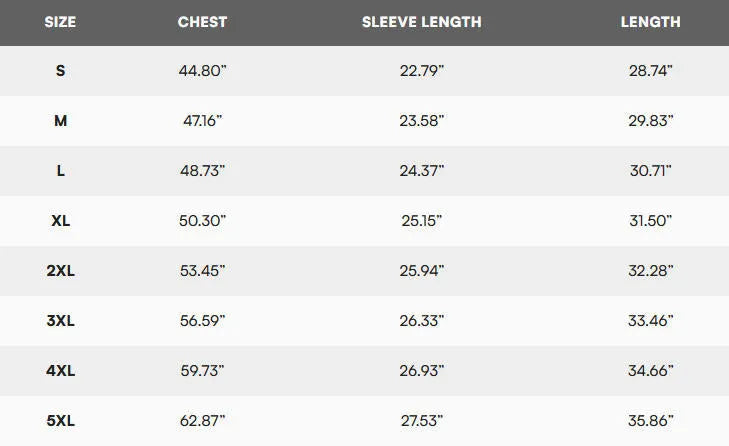Click the 4XL size row label
Screen dimensions: 729x446
(60, 371)
